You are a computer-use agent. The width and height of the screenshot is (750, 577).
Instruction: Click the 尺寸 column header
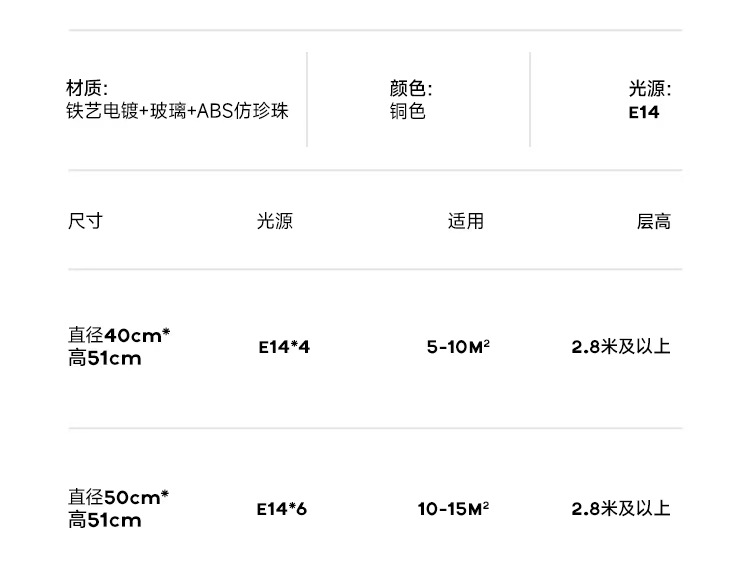(x=85, y=221)
